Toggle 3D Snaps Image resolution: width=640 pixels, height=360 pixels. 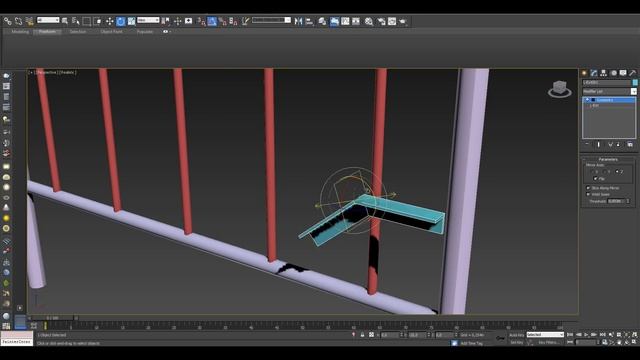201,21
